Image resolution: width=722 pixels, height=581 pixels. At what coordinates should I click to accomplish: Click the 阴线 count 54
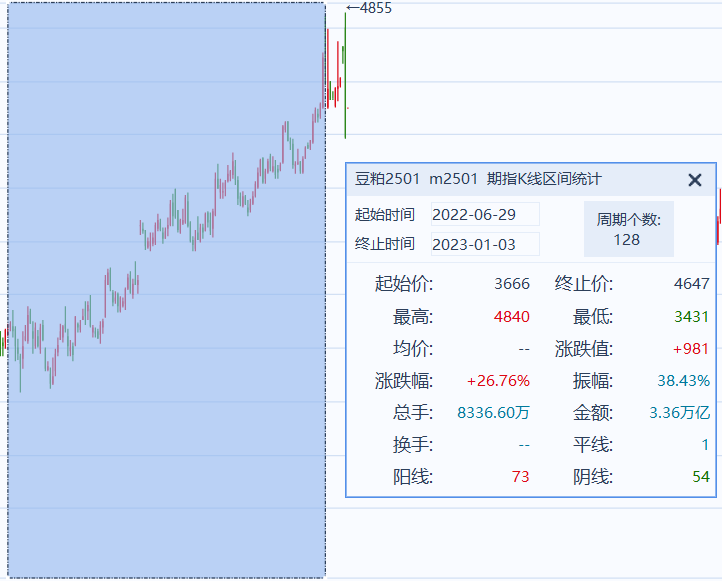point(700,477)
